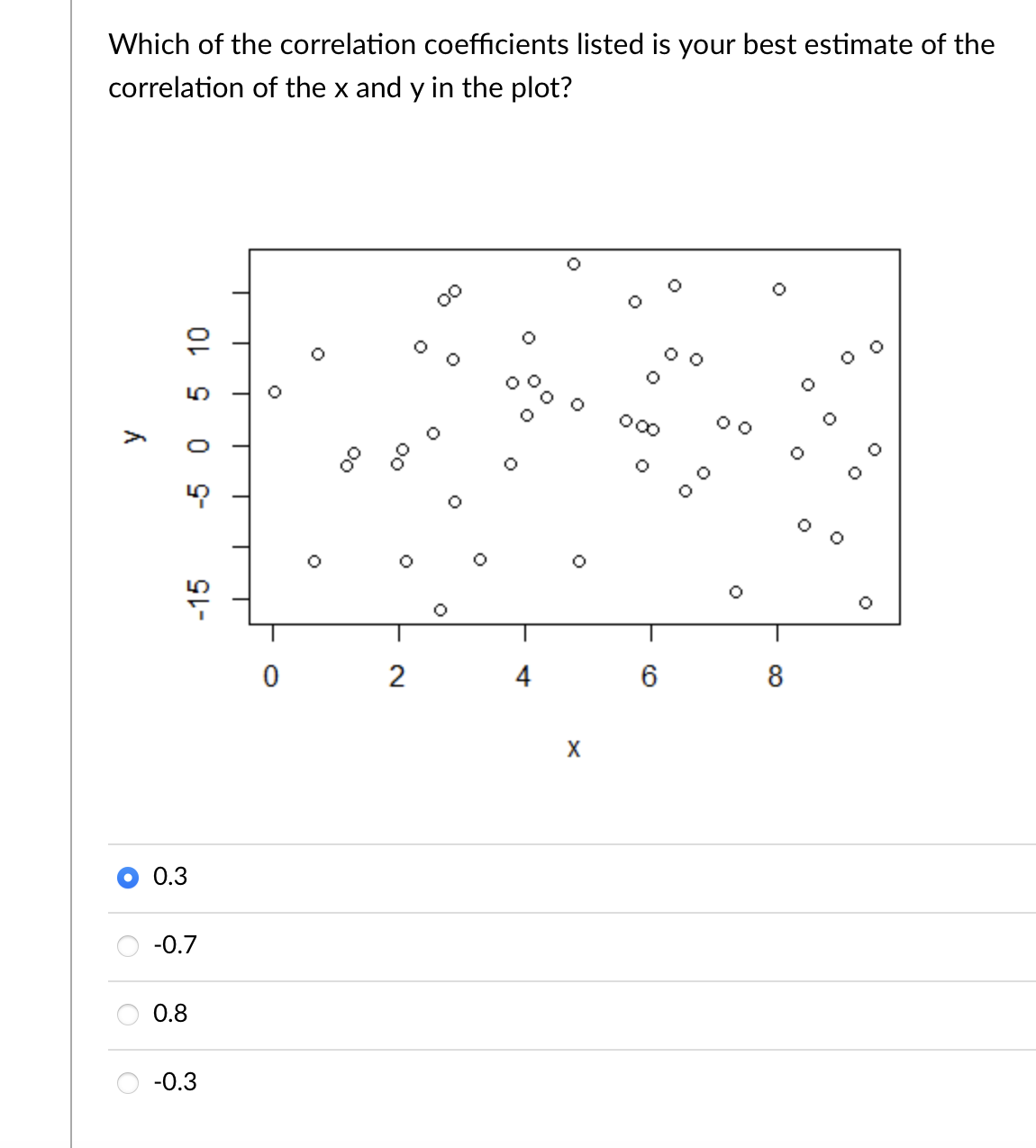This screenshot has height=1148, width=1036.
Task: Click the x-axis label on the plot
Action: [573, 747]
